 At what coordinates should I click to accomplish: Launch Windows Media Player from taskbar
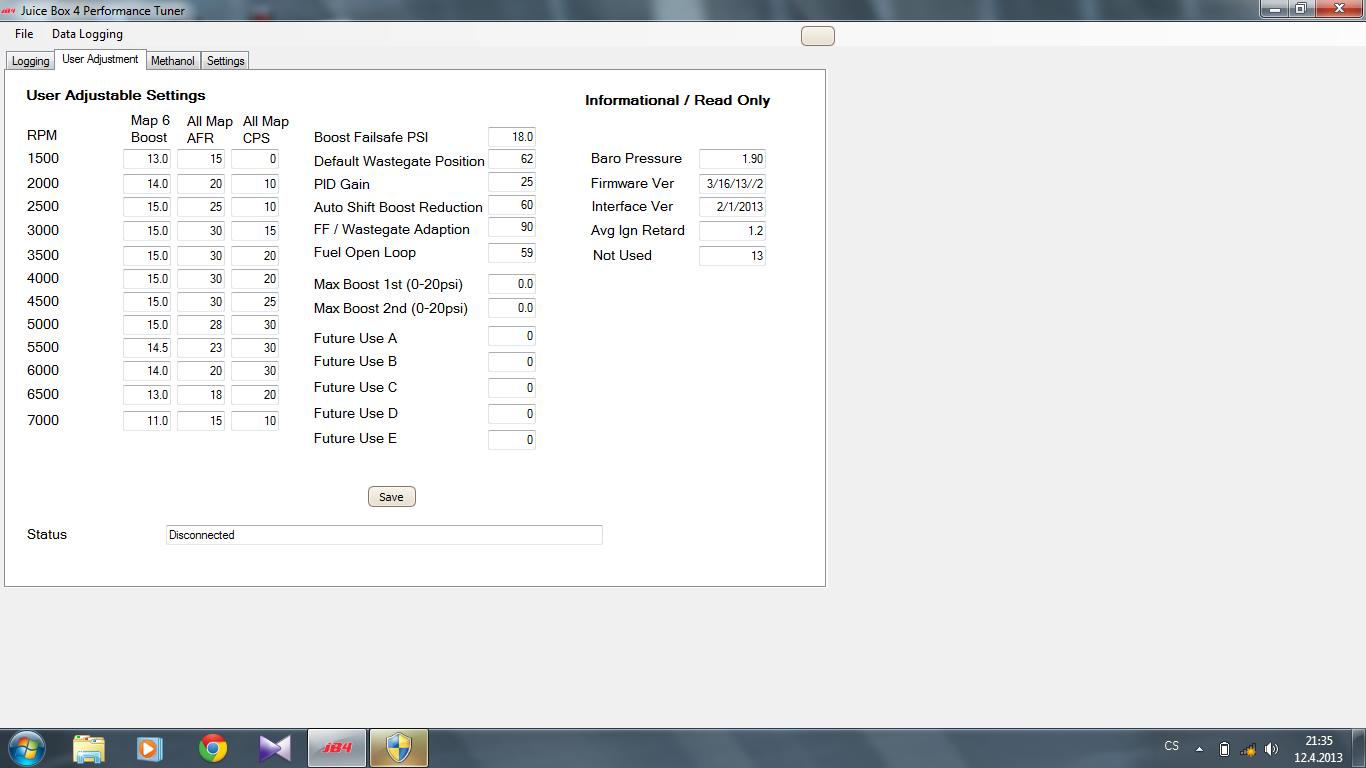pos(149,748)
